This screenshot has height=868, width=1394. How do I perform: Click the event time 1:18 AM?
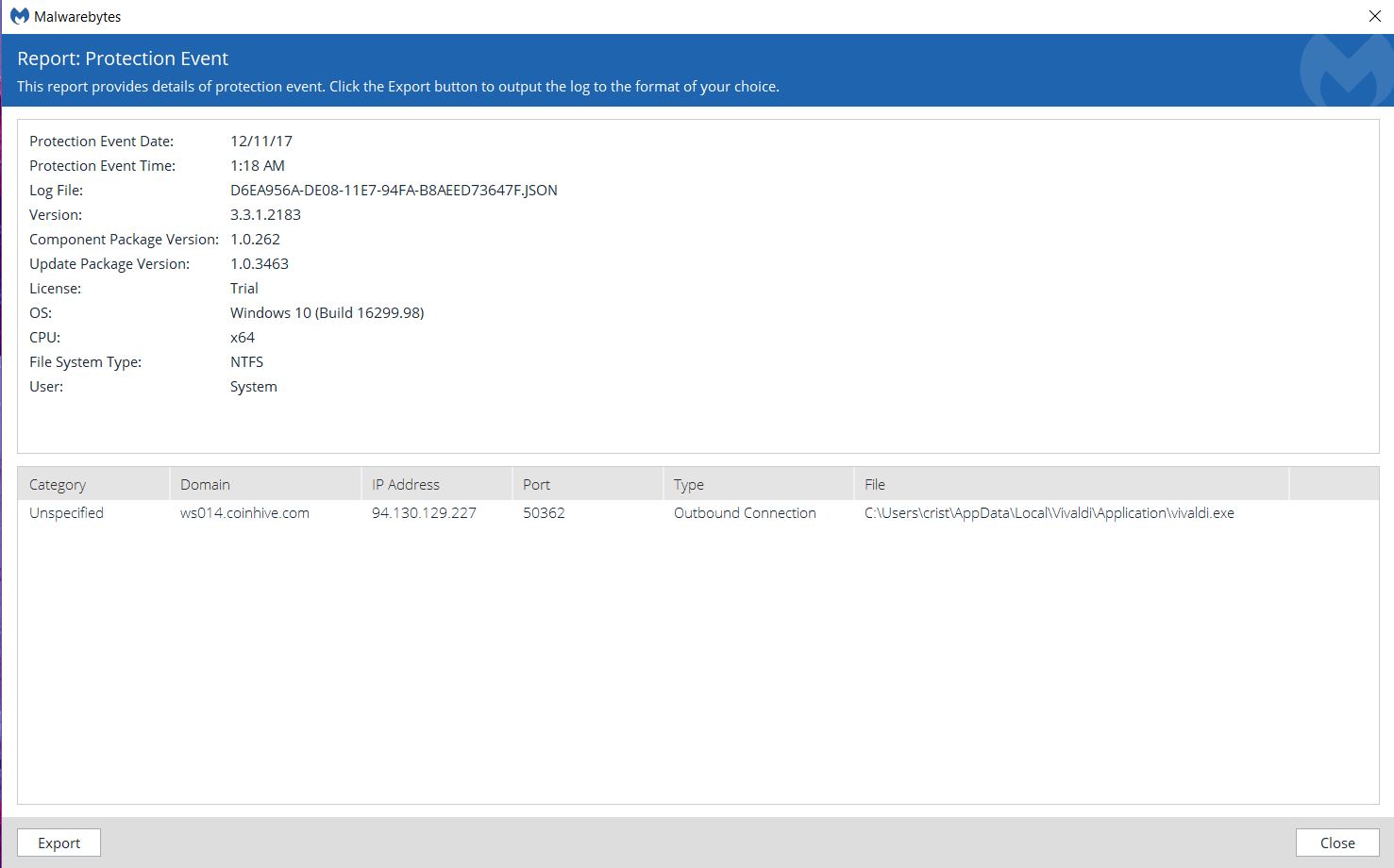(258, 166)
